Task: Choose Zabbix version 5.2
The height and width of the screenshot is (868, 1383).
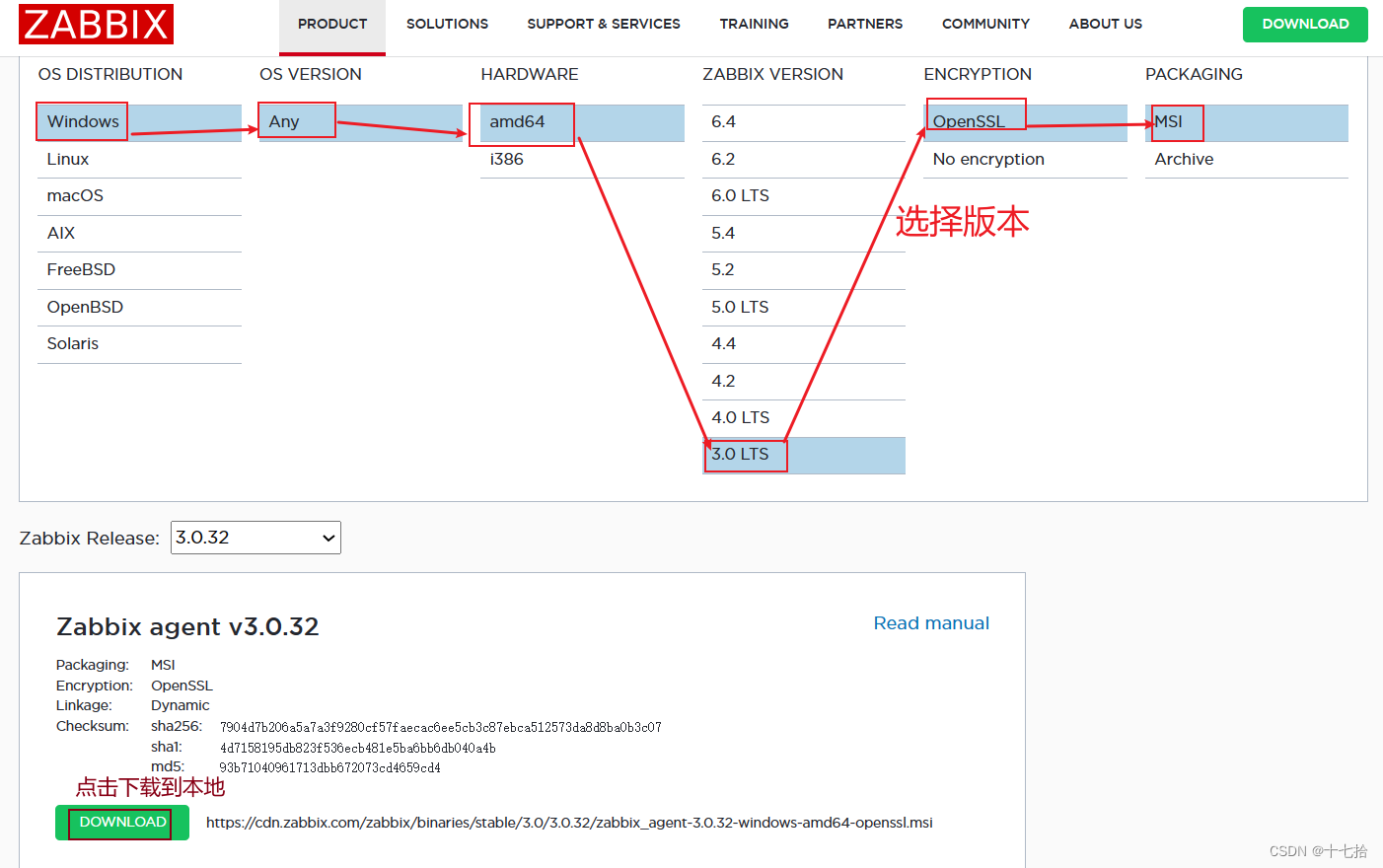Action: [x=804, y=270]
